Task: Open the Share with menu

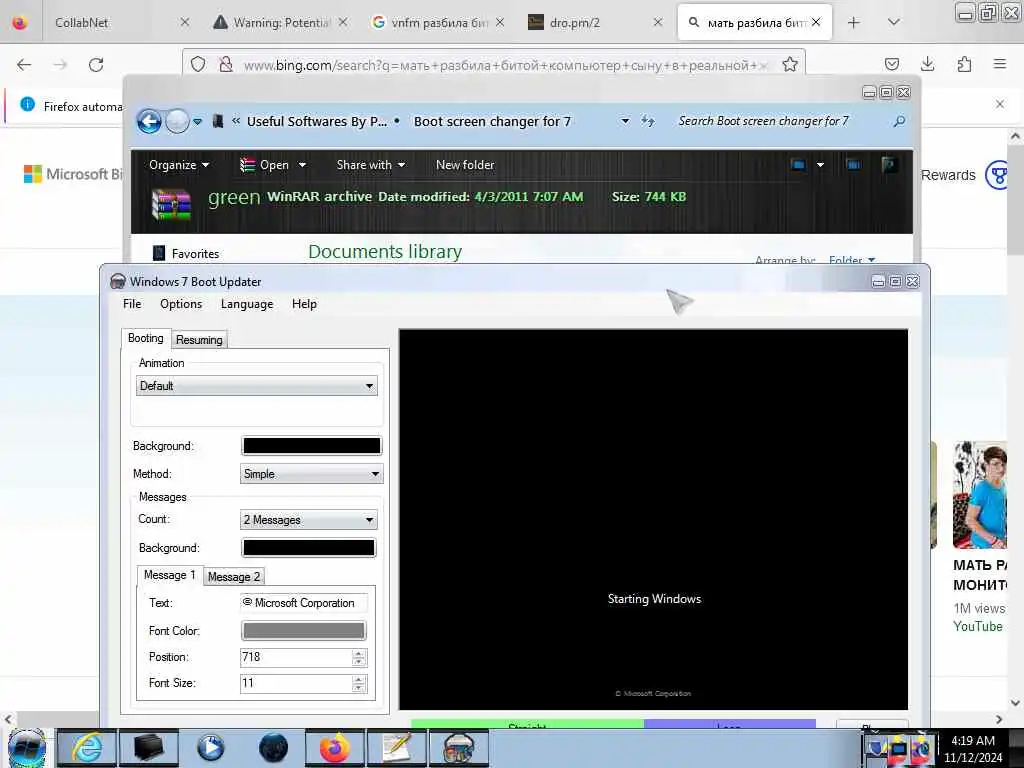Action: coord(371,165)
